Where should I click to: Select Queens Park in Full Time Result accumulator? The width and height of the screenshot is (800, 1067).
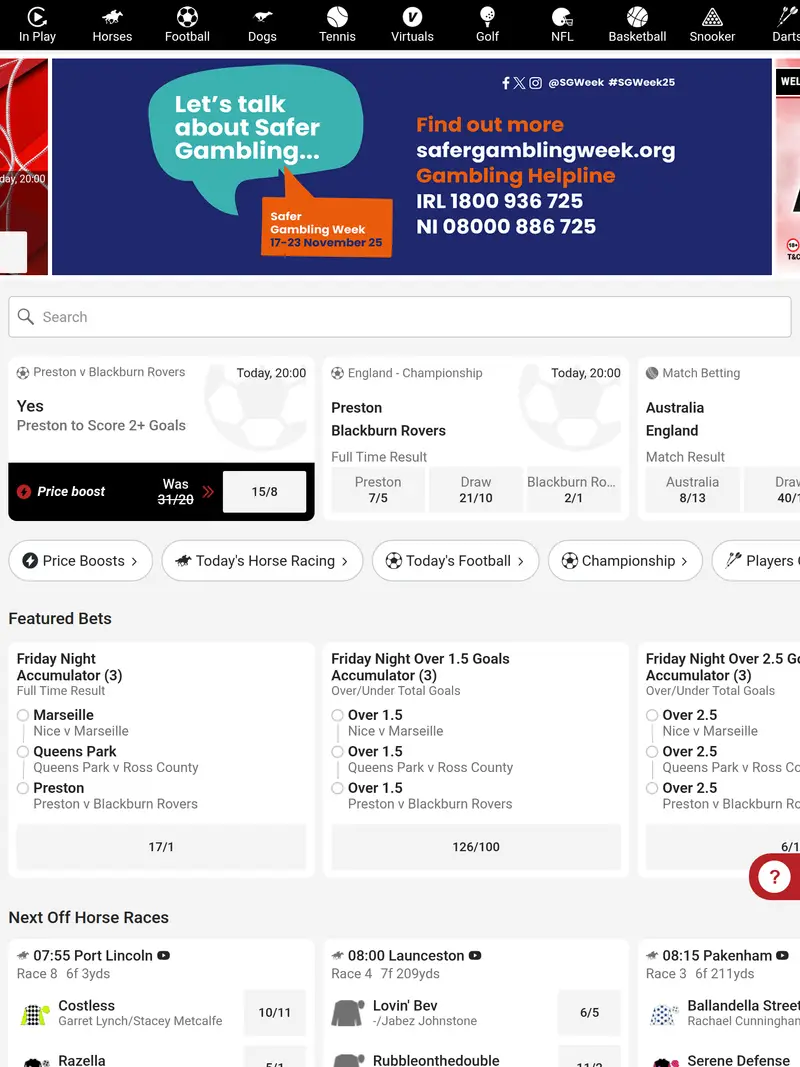pos(23,752)
